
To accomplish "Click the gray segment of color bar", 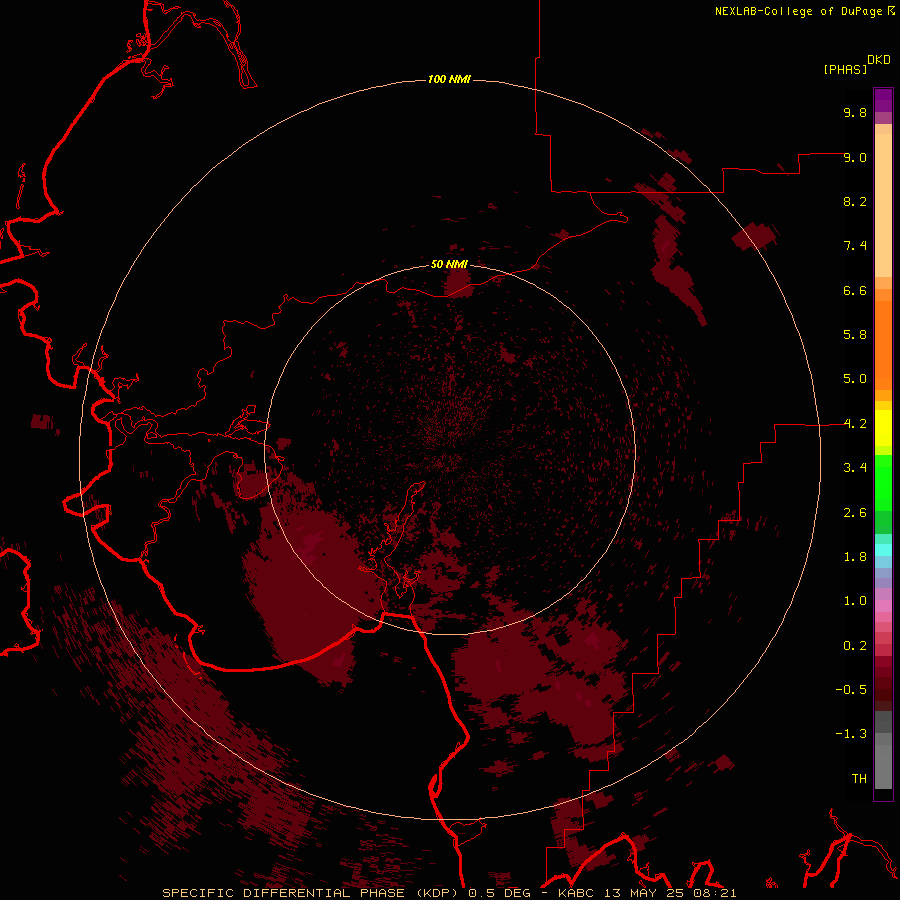I will 883,752.
